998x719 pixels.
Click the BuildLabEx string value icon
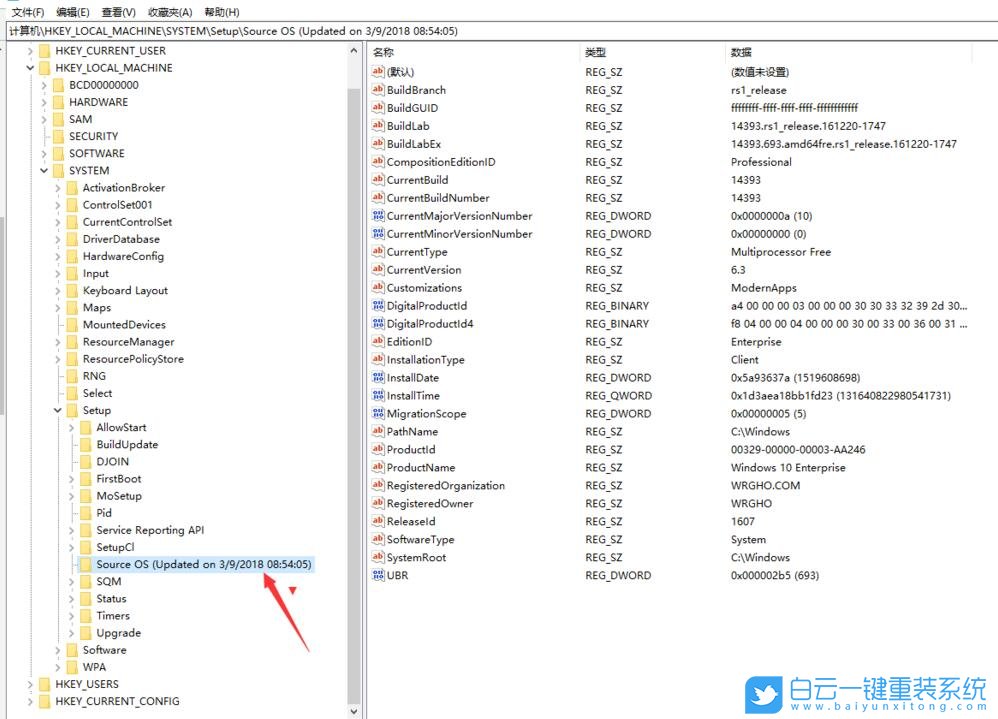(x=377, y=144)
